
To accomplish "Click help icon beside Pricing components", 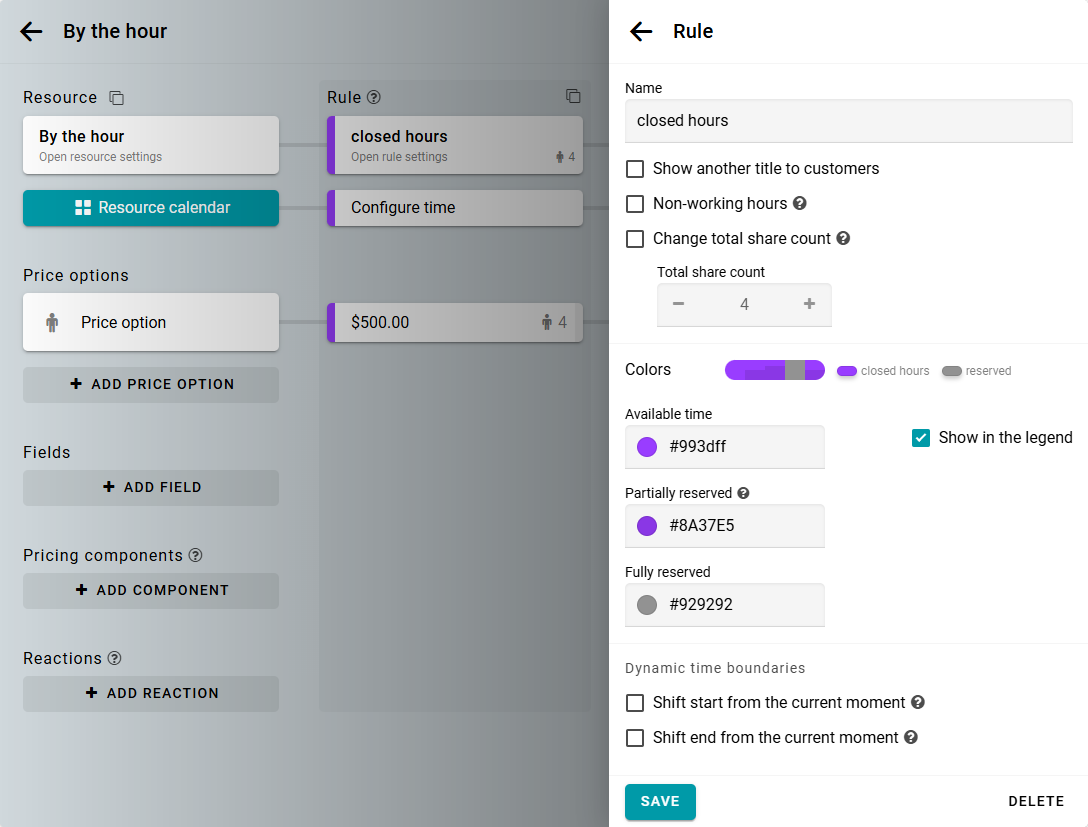I will pos(196,555).
